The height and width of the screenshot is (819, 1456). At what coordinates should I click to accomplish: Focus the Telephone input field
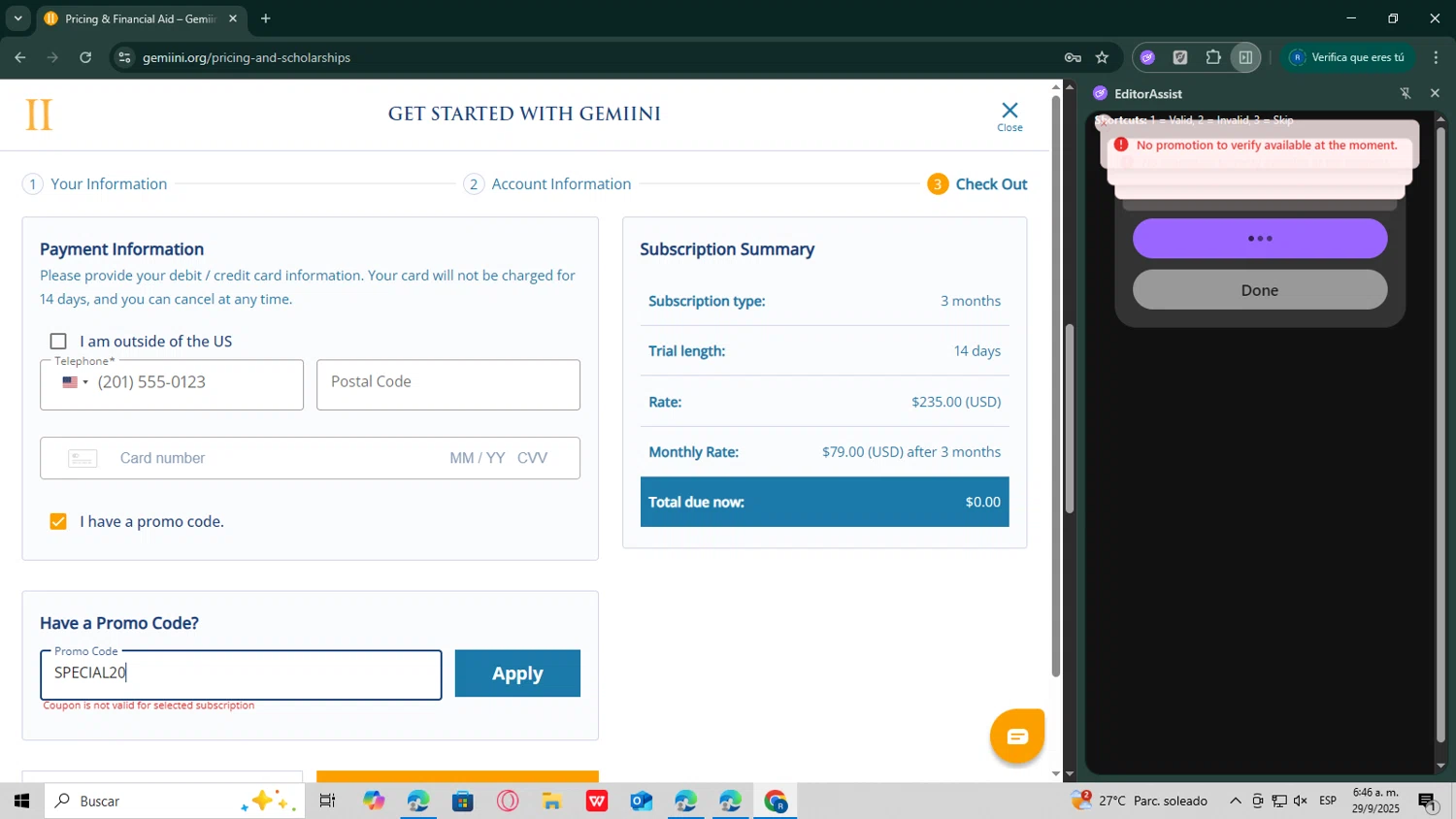point(172,384)
